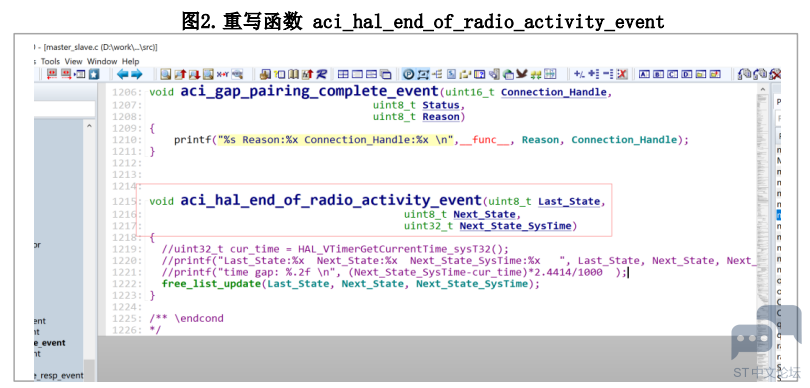
Task: Click line number 1212 in the gutter
Action: tap(126, 163)
